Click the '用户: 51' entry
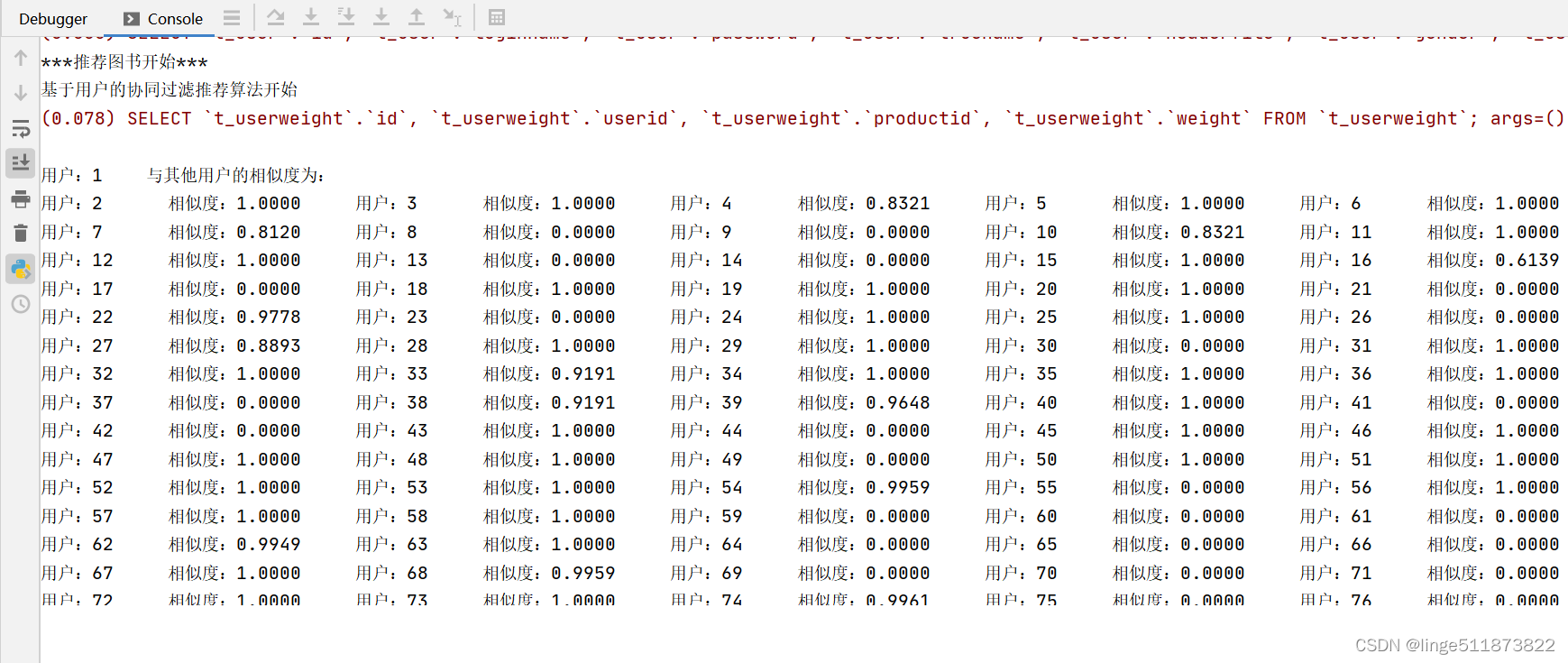 click(1335, 459)
